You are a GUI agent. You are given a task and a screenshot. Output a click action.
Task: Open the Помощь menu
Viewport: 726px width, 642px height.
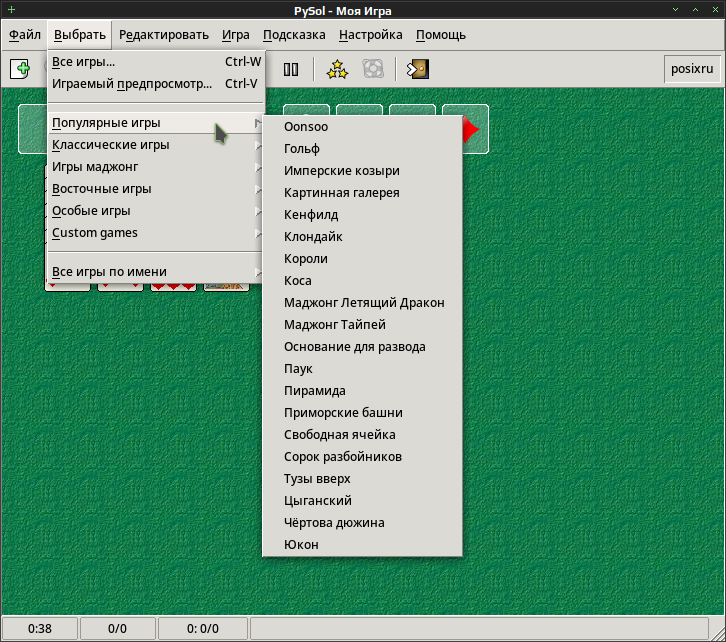tap(441, 35)
